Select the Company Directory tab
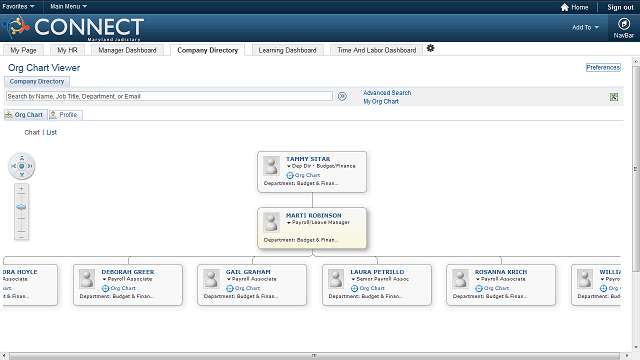This screenshot has width=640, height=360. (x=207, y=50)
